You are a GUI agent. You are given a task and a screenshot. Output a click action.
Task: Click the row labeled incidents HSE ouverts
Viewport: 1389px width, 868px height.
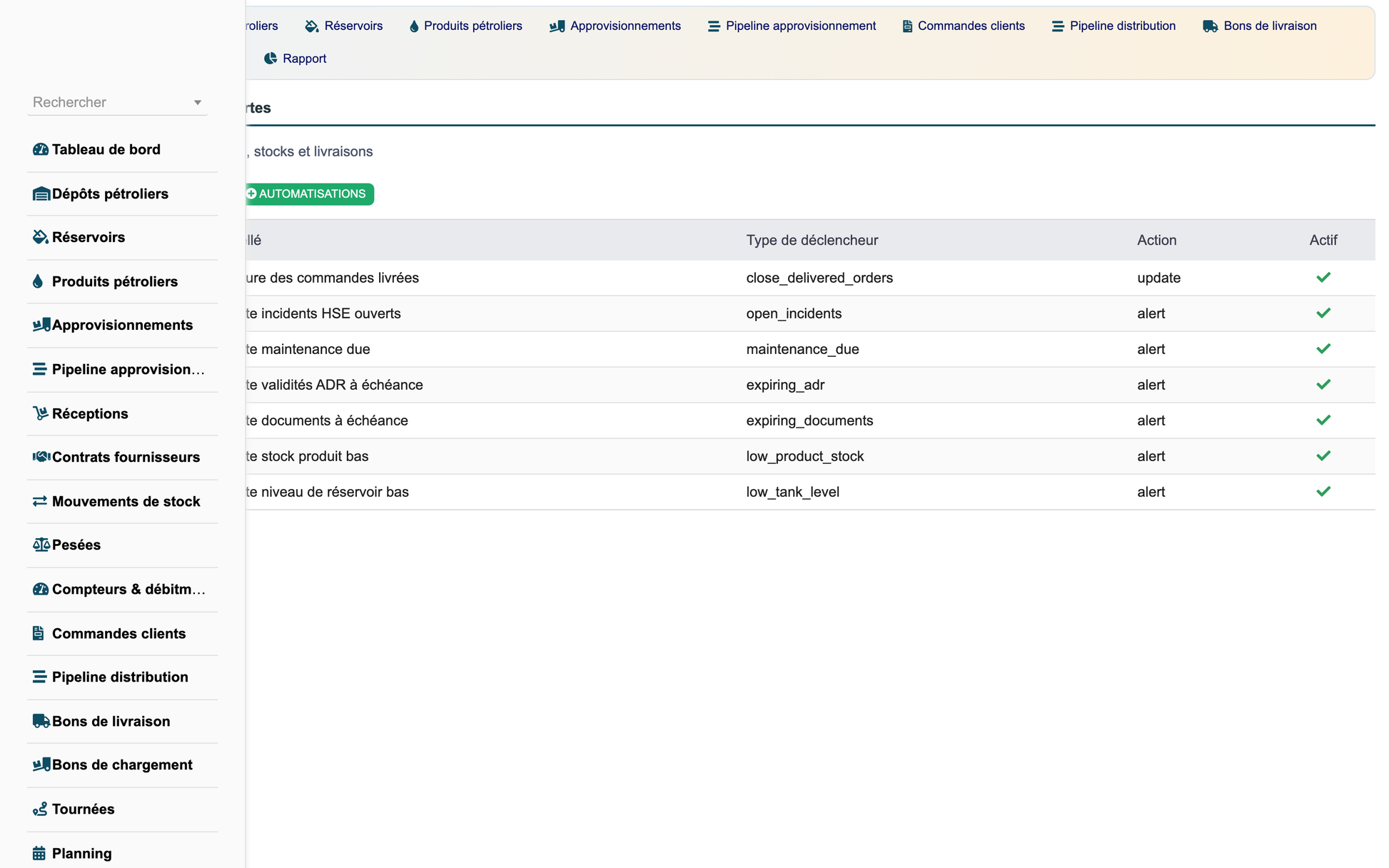810,313
